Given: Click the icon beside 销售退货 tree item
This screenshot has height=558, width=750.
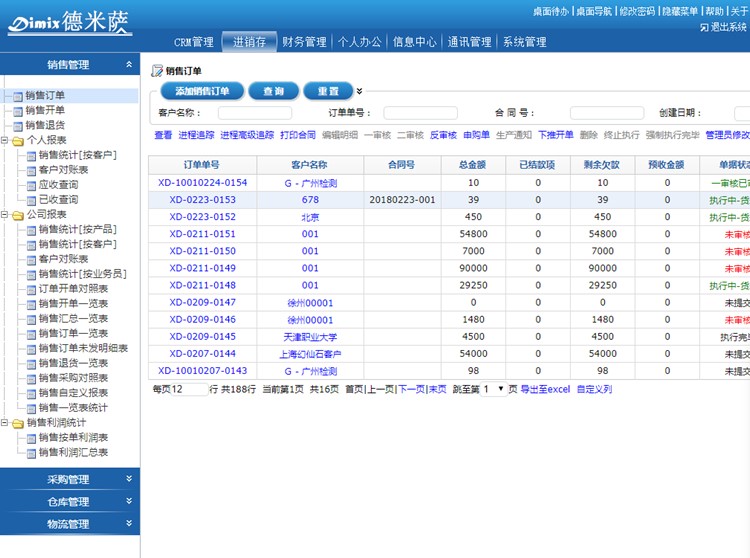Looking at the screenshot, I should pos(18,126).
